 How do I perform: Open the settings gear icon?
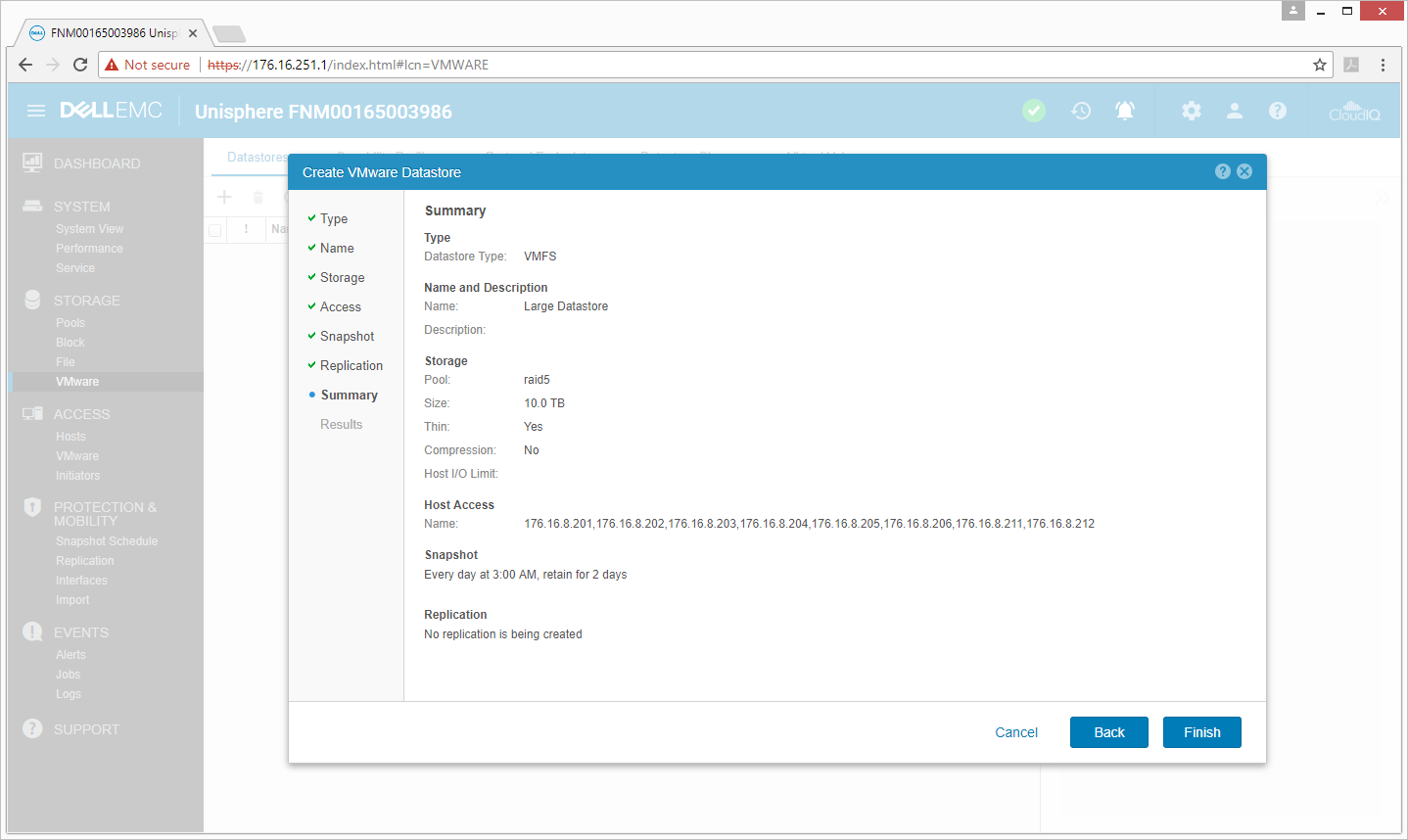tap(1192, 111)
